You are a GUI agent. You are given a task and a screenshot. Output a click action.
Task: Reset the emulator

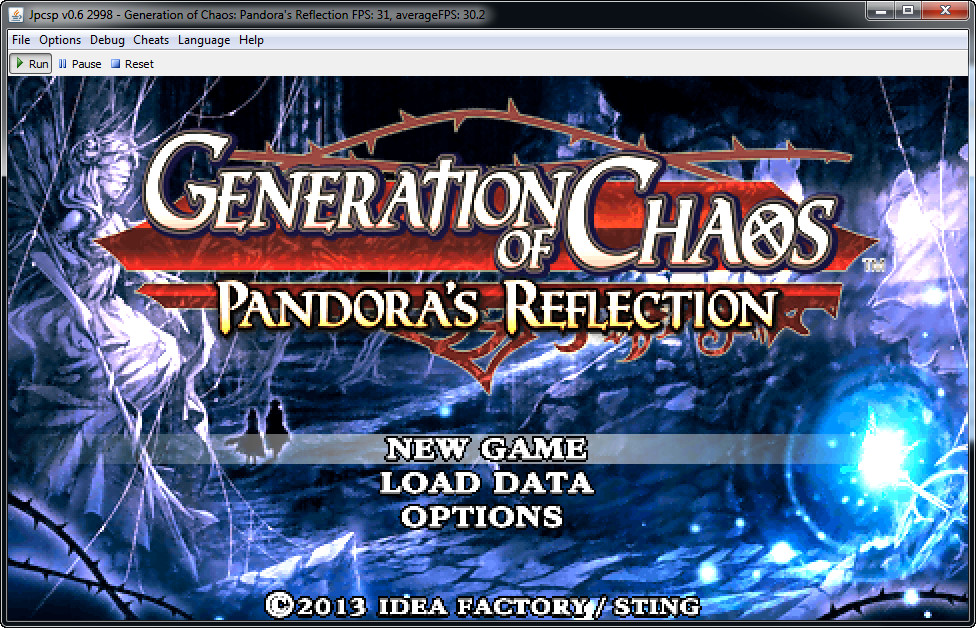(132, 63)
